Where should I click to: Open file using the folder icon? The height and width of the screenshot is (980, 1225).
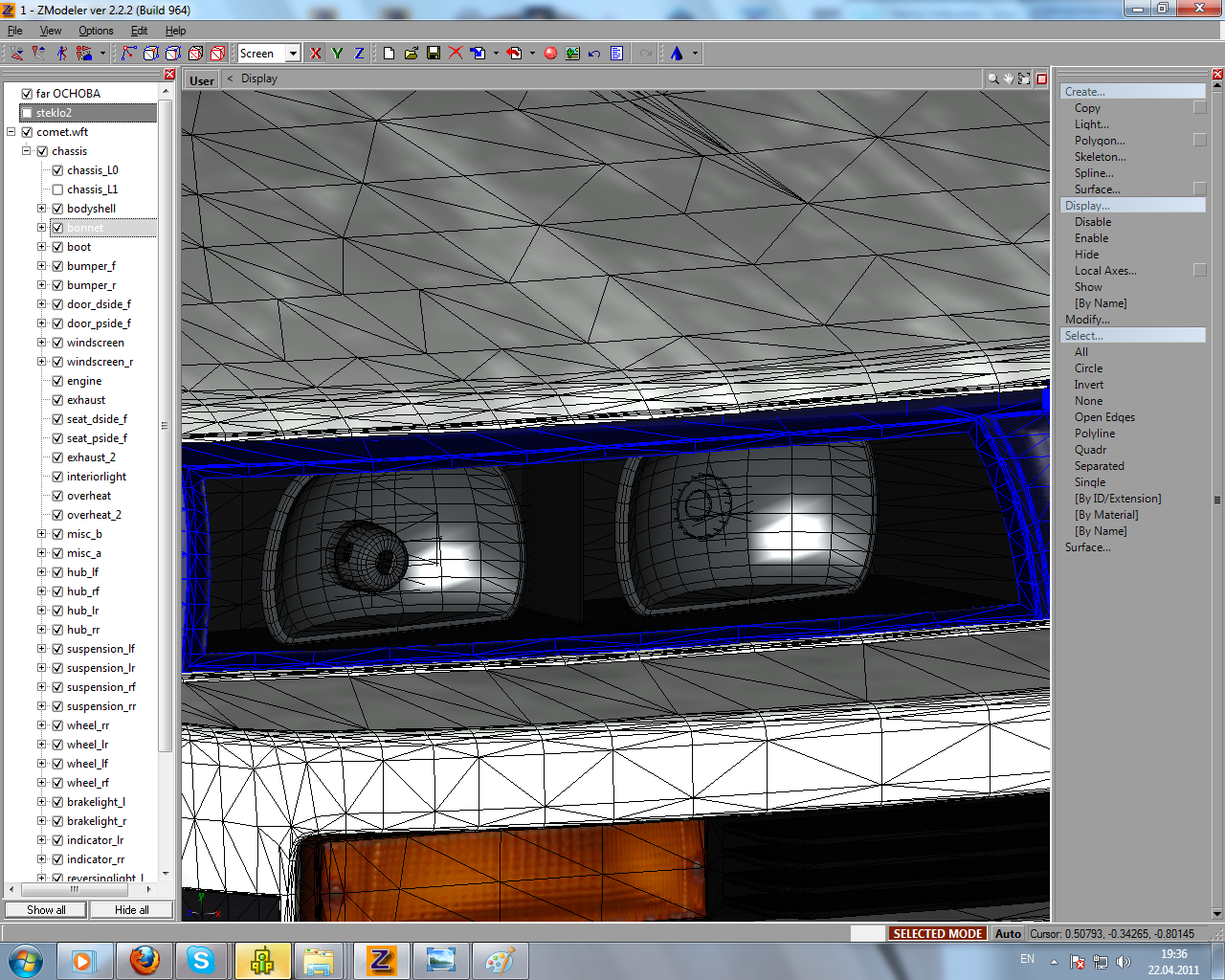click(411, 54)
